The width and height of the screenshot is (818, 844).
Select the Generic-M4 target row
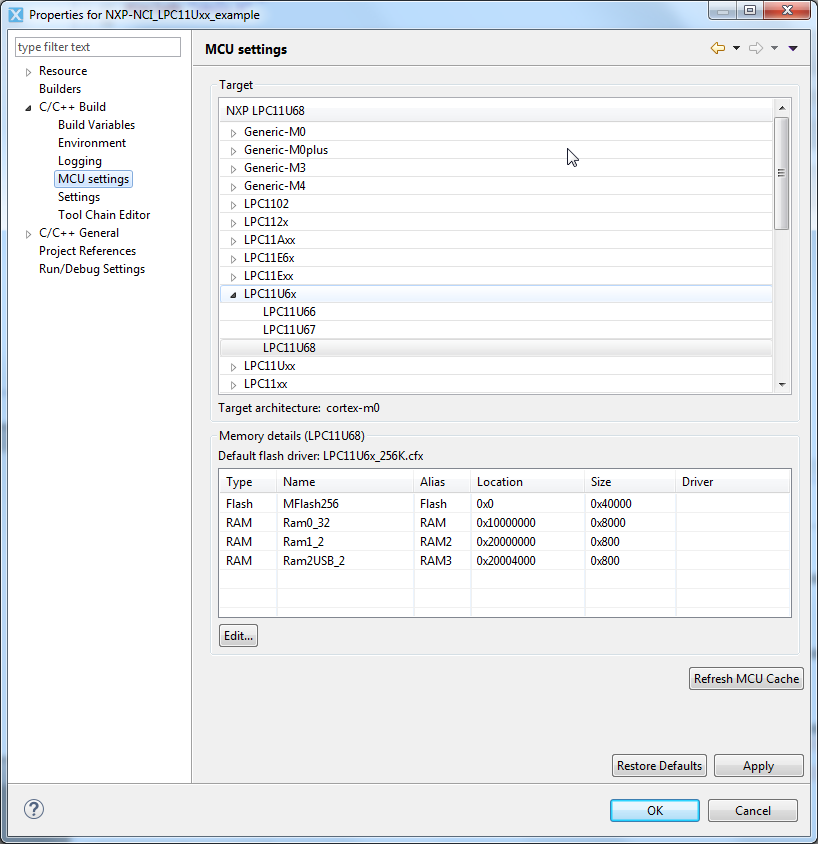click(x=496, y=186)
